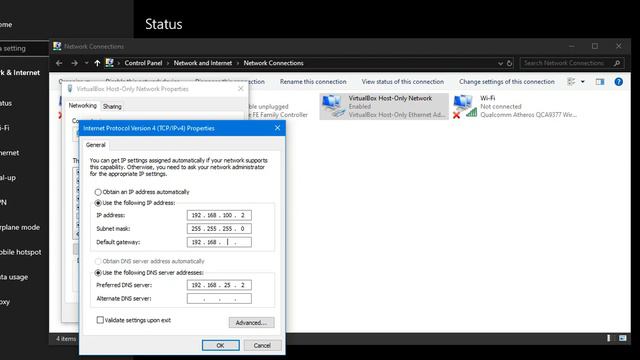Click the Subnet mask field
Viewport: 640px width, 360px height.
(x=219, y=229)
